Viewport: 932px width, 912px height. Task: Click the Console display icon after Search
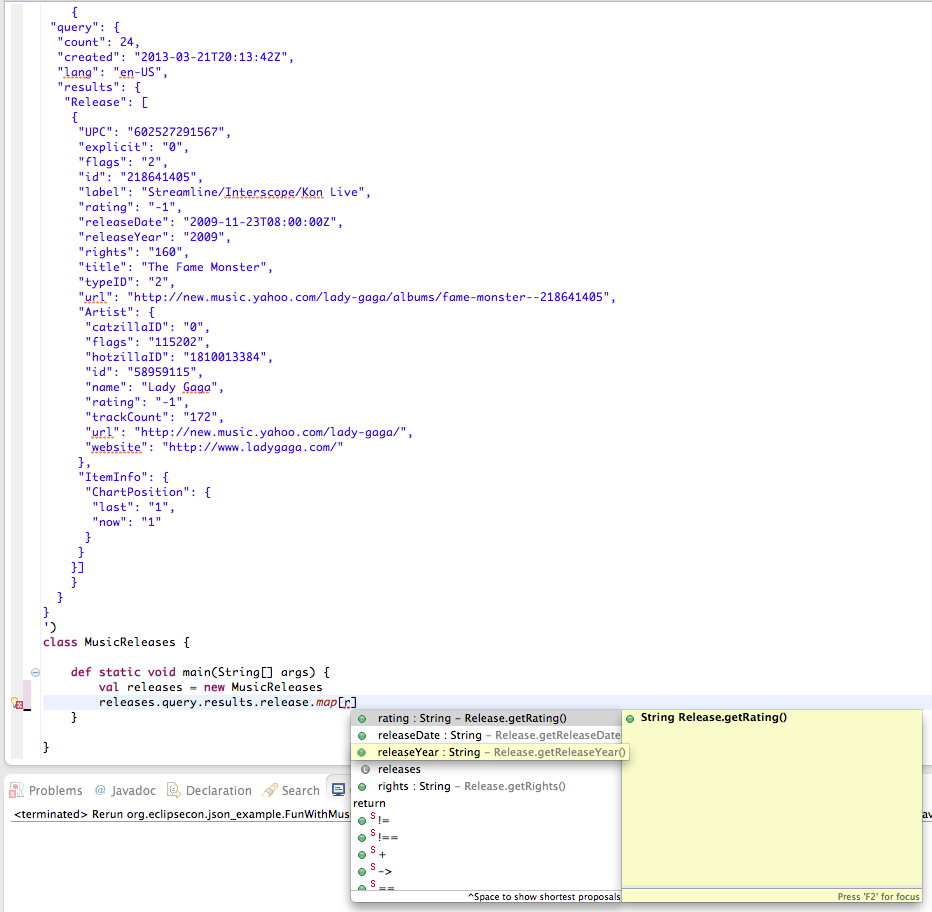339,789
